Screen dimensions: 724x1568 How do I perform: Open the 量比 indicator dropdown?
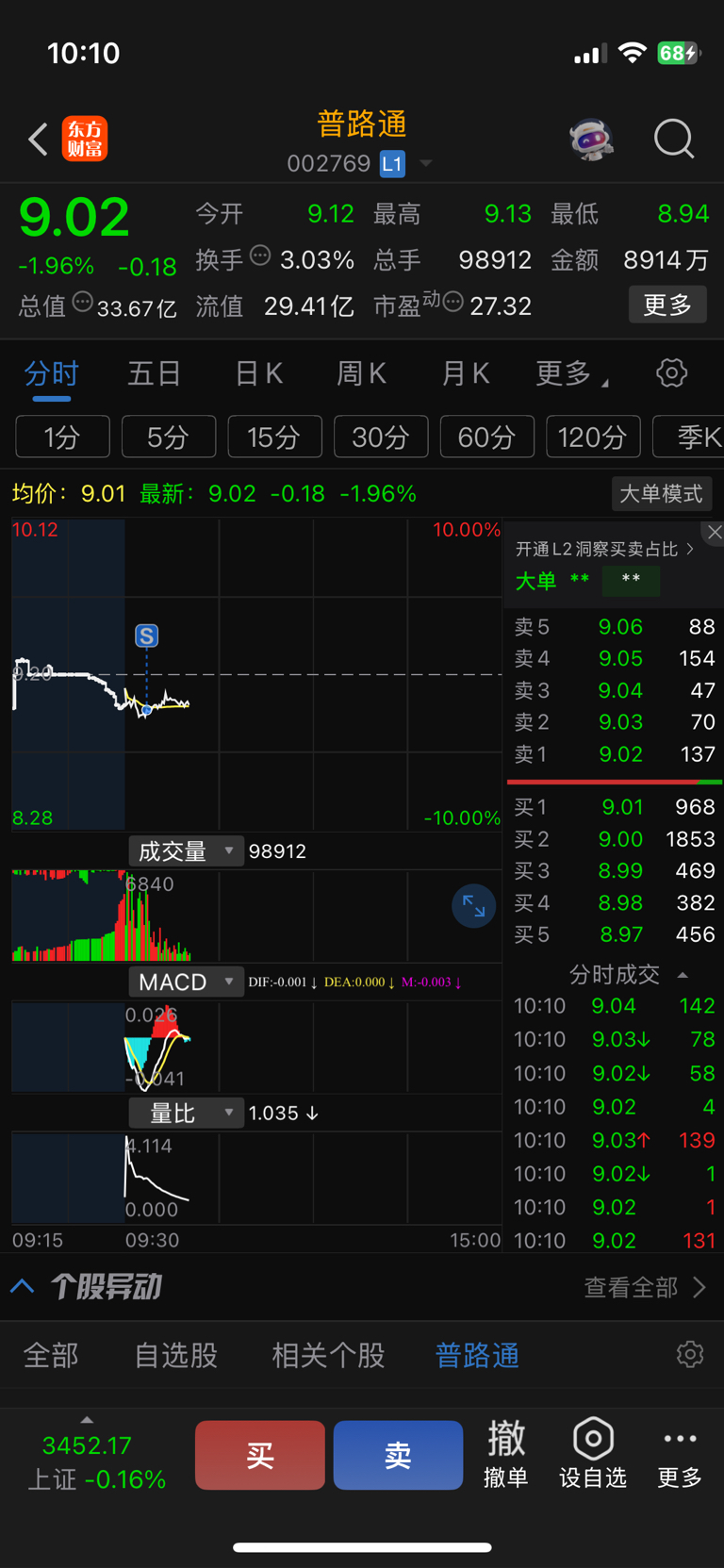pos(186,1114)
